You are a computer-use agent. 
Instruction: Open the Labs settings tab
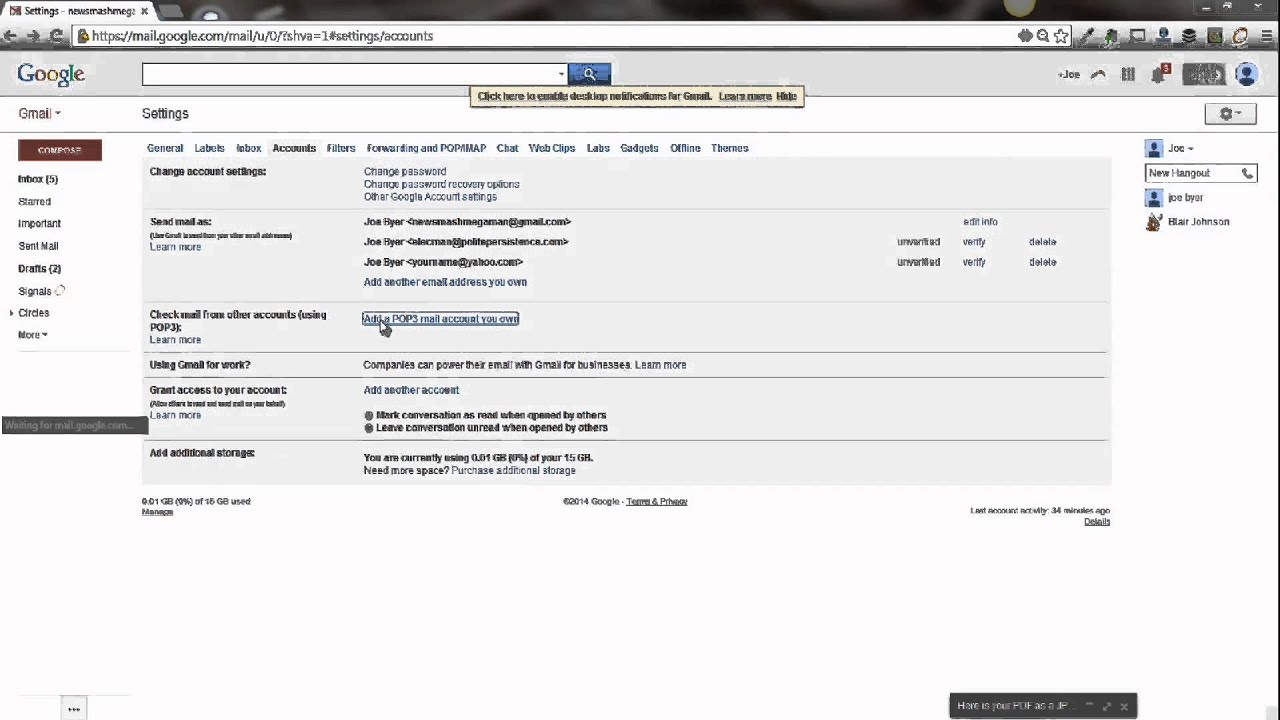(x=598, y=148)
